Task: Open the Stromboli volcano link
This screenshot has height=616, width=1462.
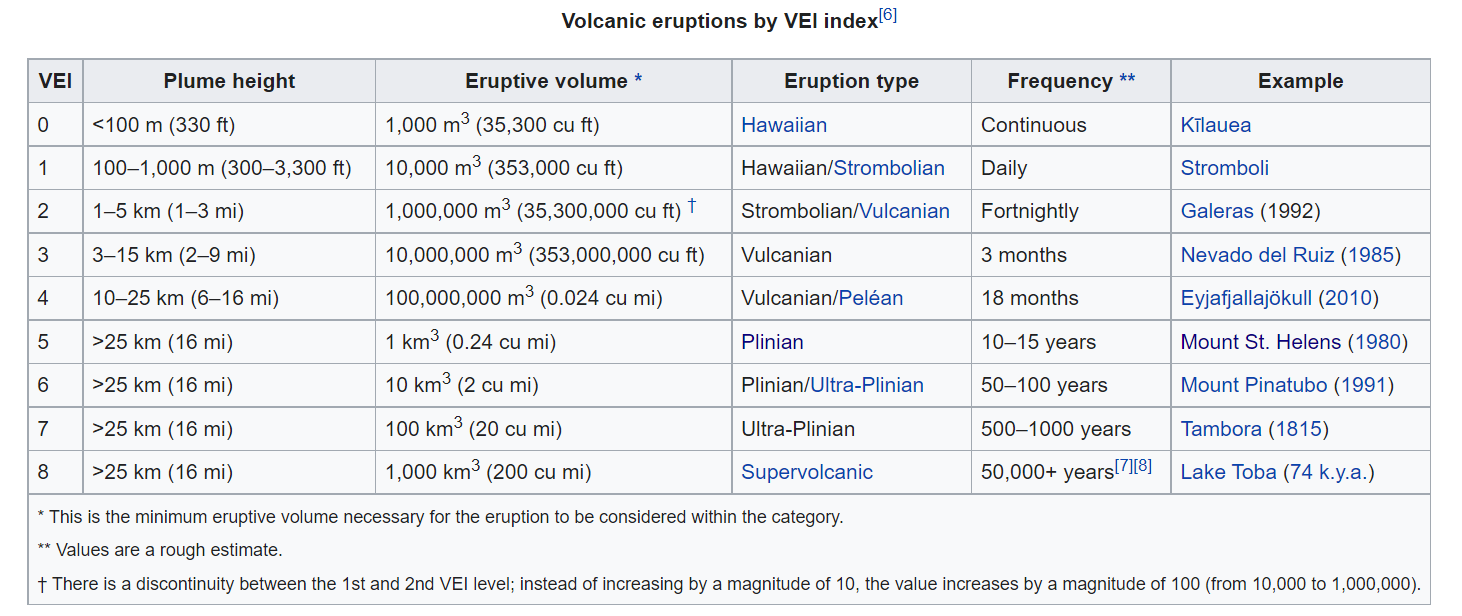Action: (1224, 168)
